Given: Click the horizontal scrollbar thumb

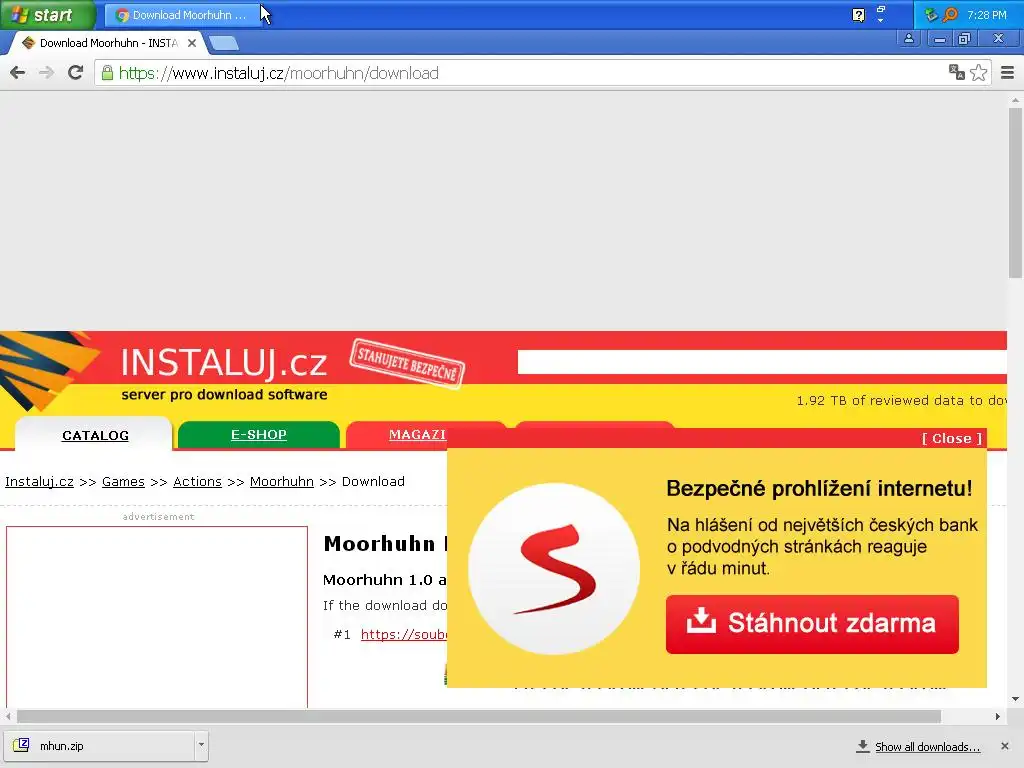Looking at the screenshot, I should tap(479, 716).
